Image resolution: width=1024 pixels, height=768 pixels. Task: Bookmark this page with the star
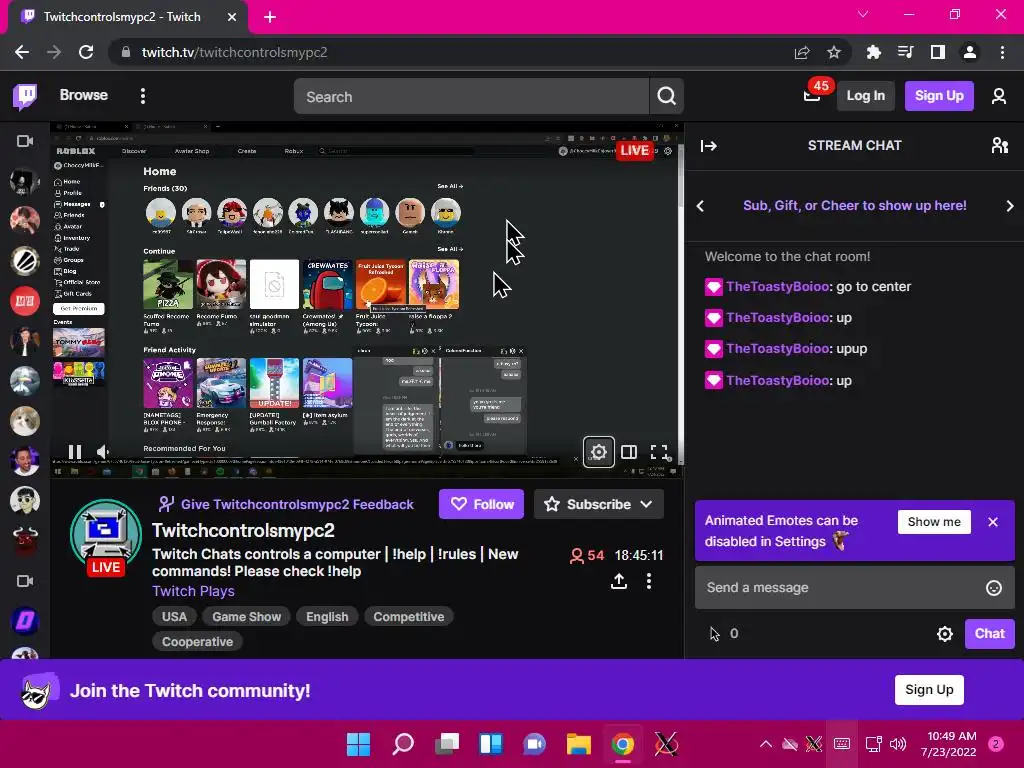point(833,52)
